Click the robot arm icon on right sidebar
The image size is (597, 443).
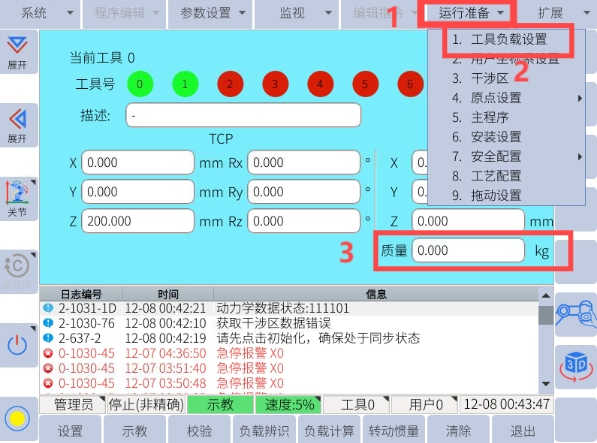click(x=576, y=314)
